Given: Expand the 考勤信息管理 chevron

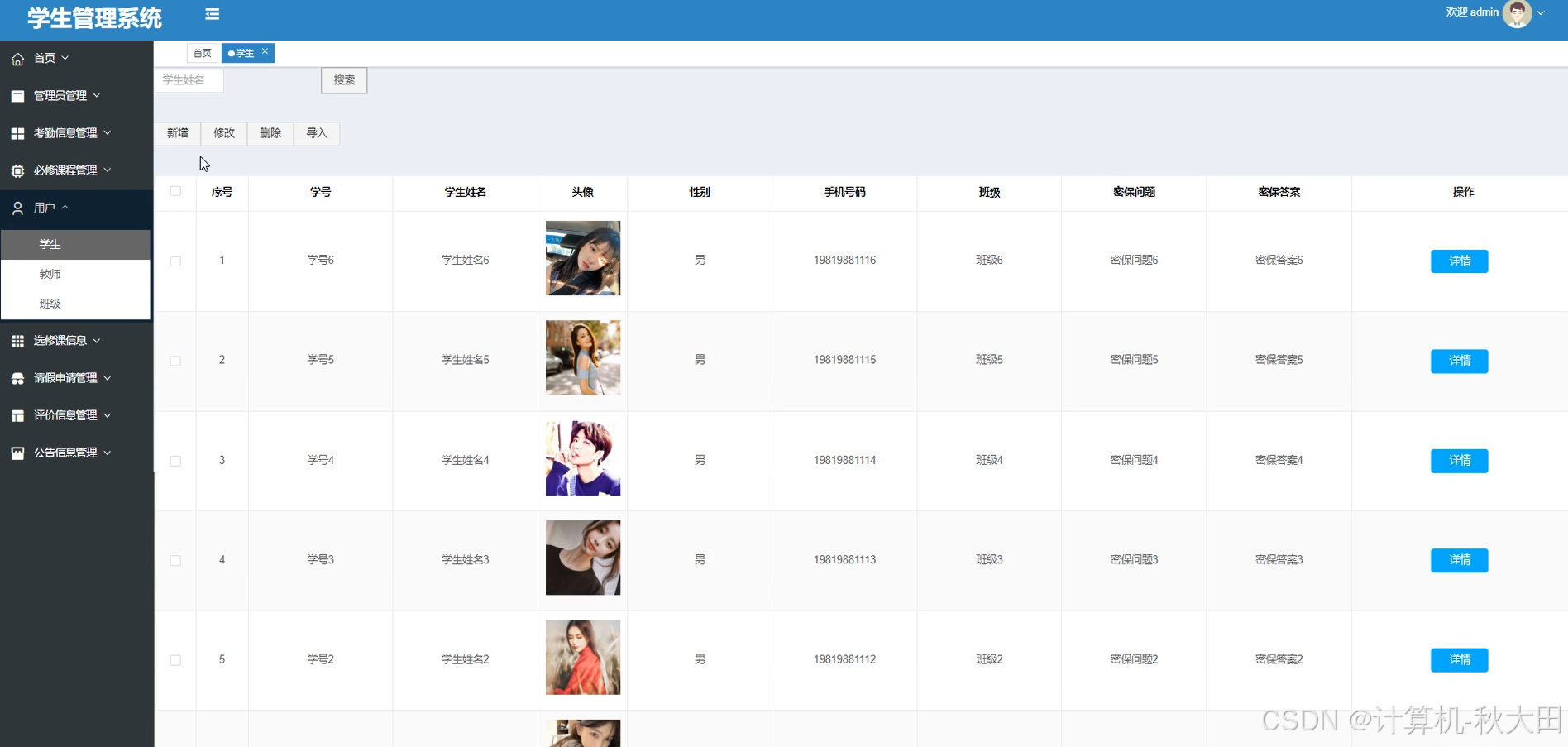Looking at the screenshot, I should (x=108, y=132).
